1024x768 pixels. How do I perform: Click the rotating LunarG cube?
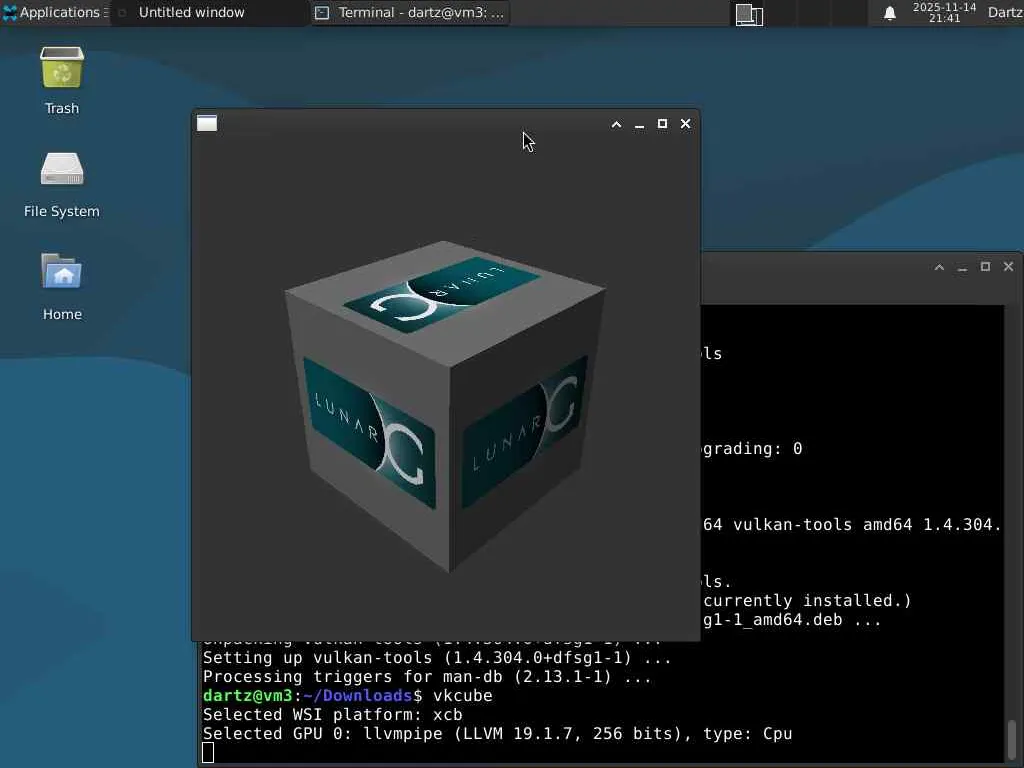pyautogui.click(x=445, y=405)
